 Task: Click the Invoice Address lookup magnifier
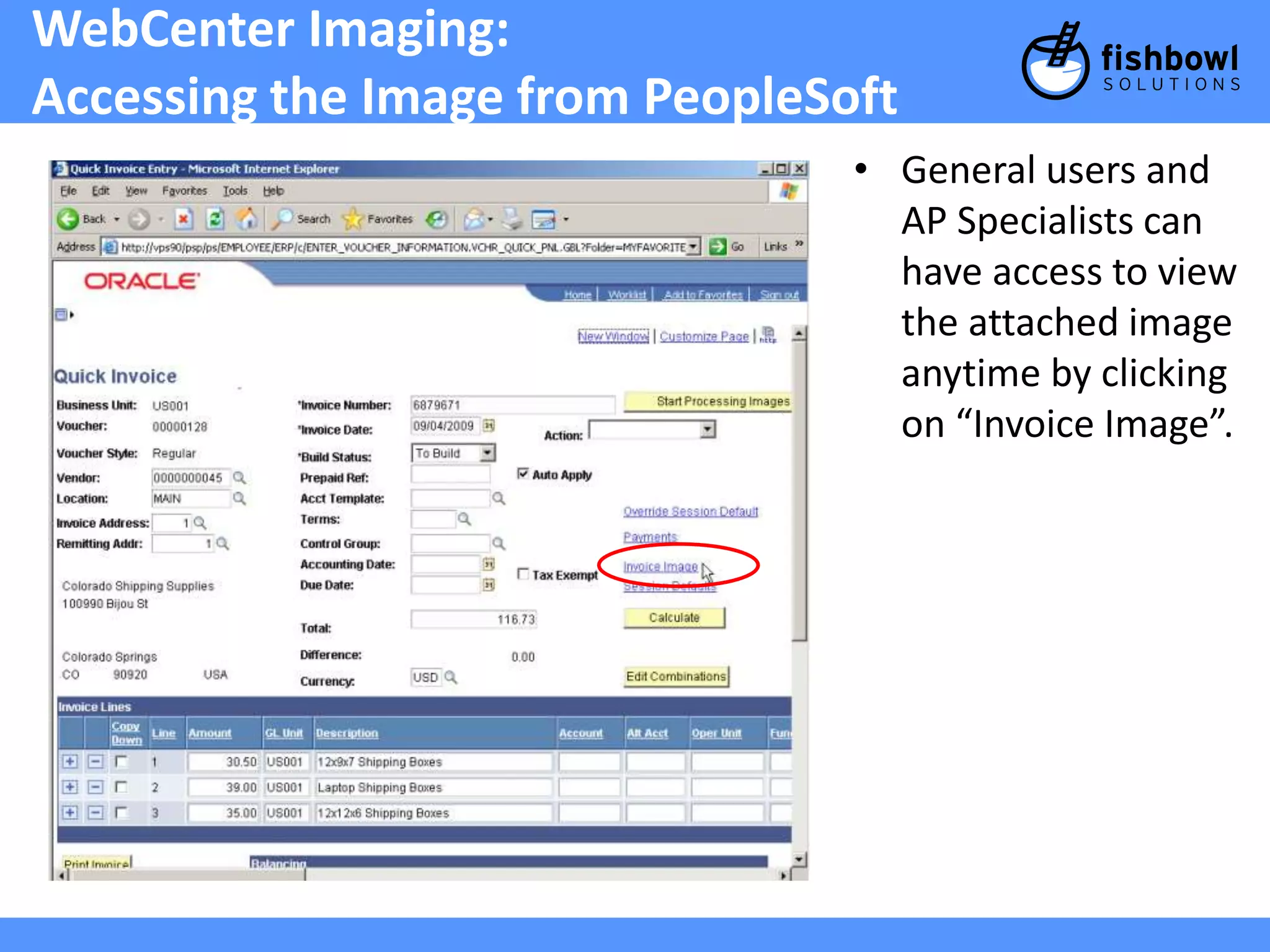[x=200, y=523]
